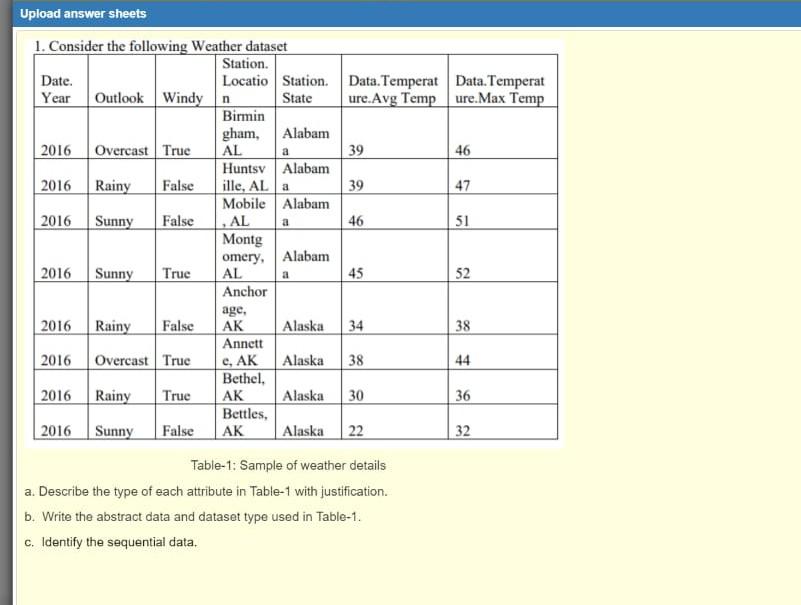This screenshot has height=605, width=801.
Task: Click the Avg Temp value 22
Action: tap(356, 431)
